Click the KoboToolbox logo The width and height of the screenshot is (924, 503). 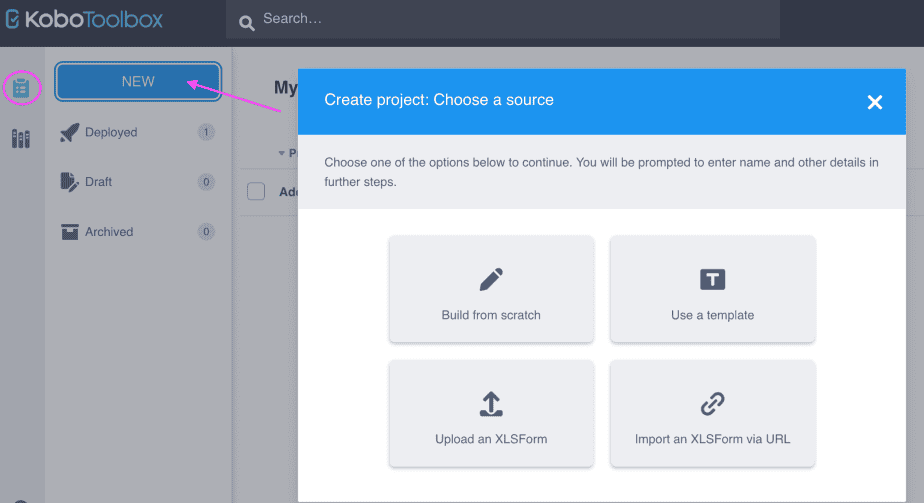click(x=84, y=19)
